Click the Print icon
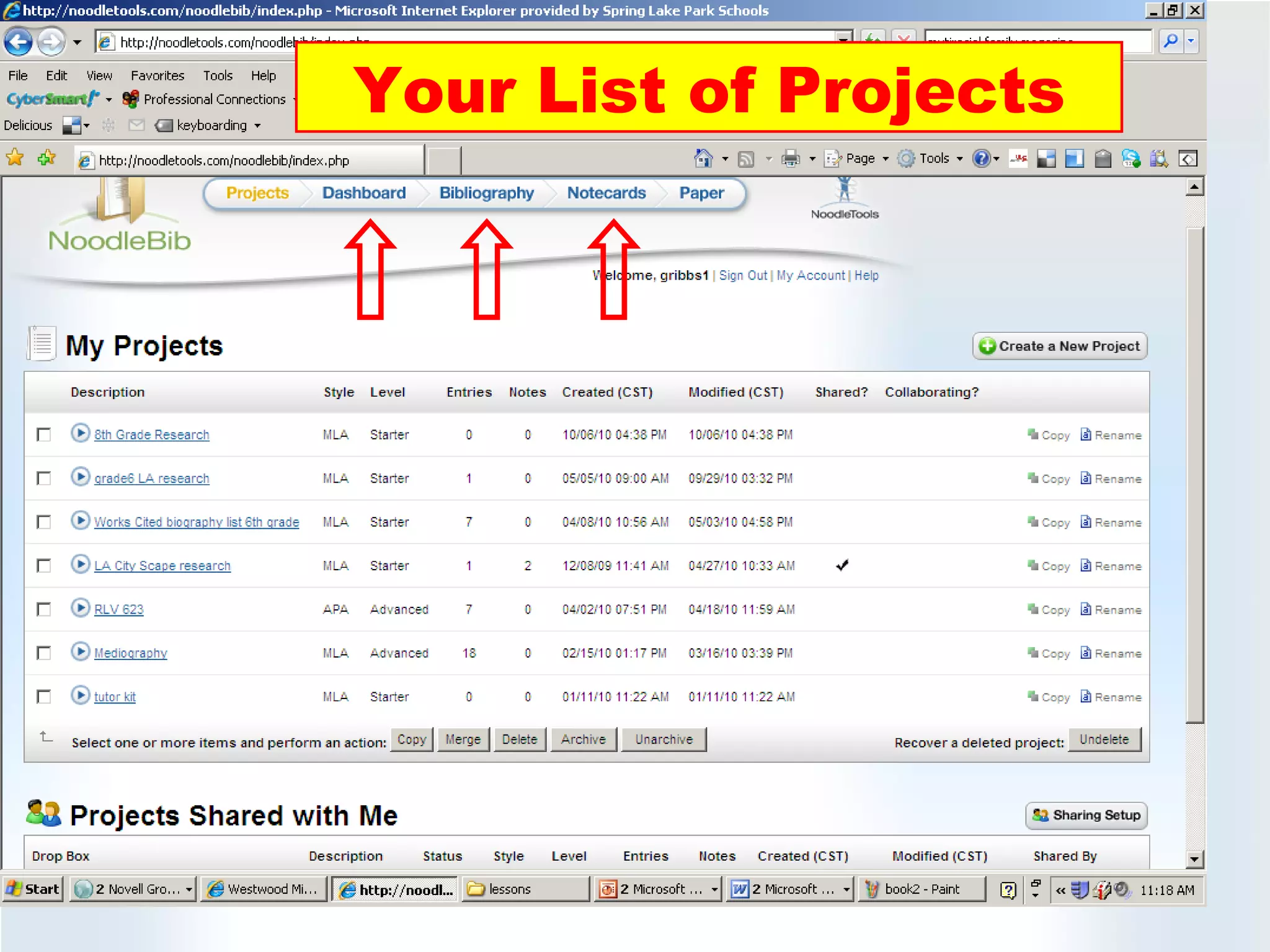The image size is (1270, 952). click(x=791, y=159)
